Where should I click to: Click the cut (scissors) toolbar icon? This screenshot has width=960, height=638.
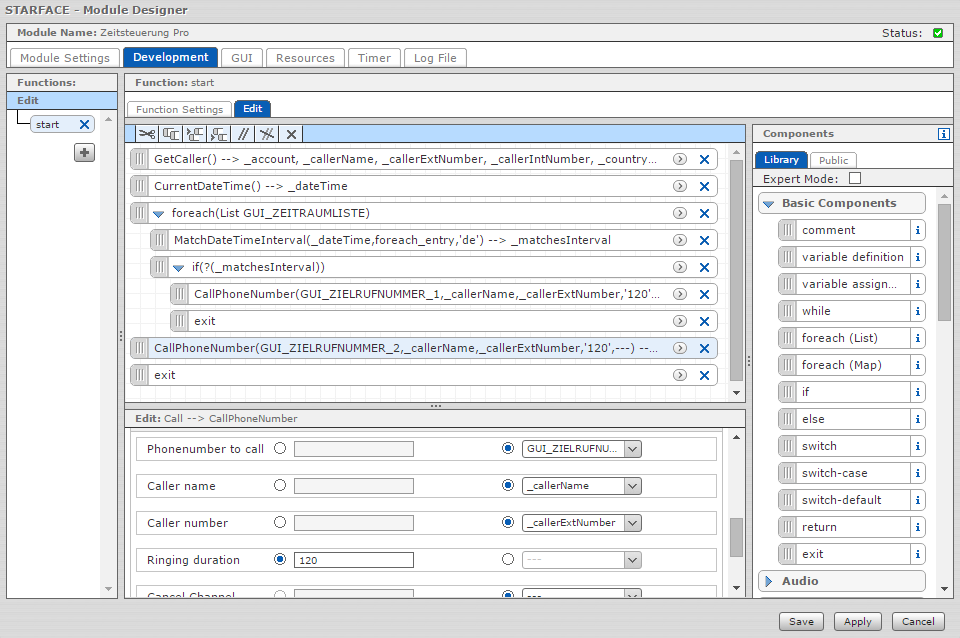pyautogui.click(x=147, y=134)
